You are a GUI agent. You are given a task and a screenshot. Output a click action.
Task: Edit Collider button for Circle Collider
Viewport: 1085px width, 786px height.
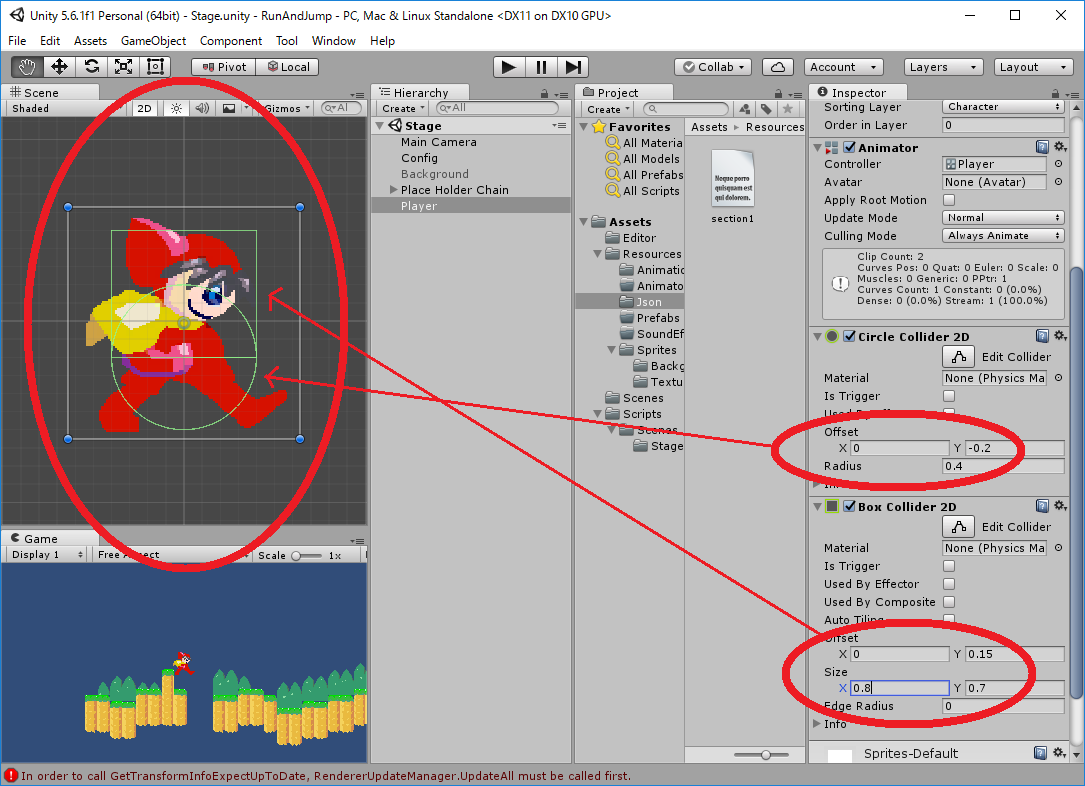958,357
